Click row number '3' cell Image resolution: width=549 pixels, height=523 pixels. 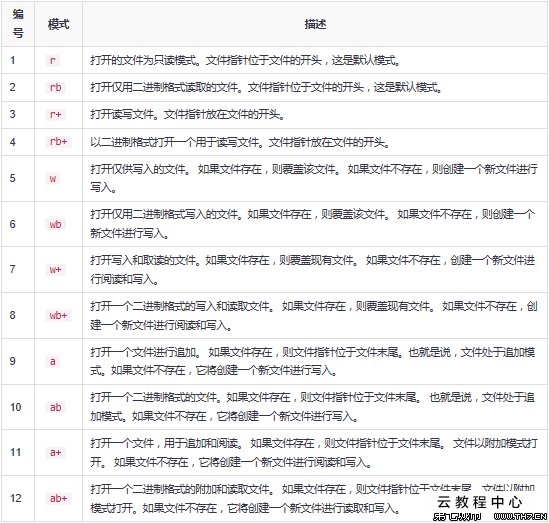tap(18, 114)
